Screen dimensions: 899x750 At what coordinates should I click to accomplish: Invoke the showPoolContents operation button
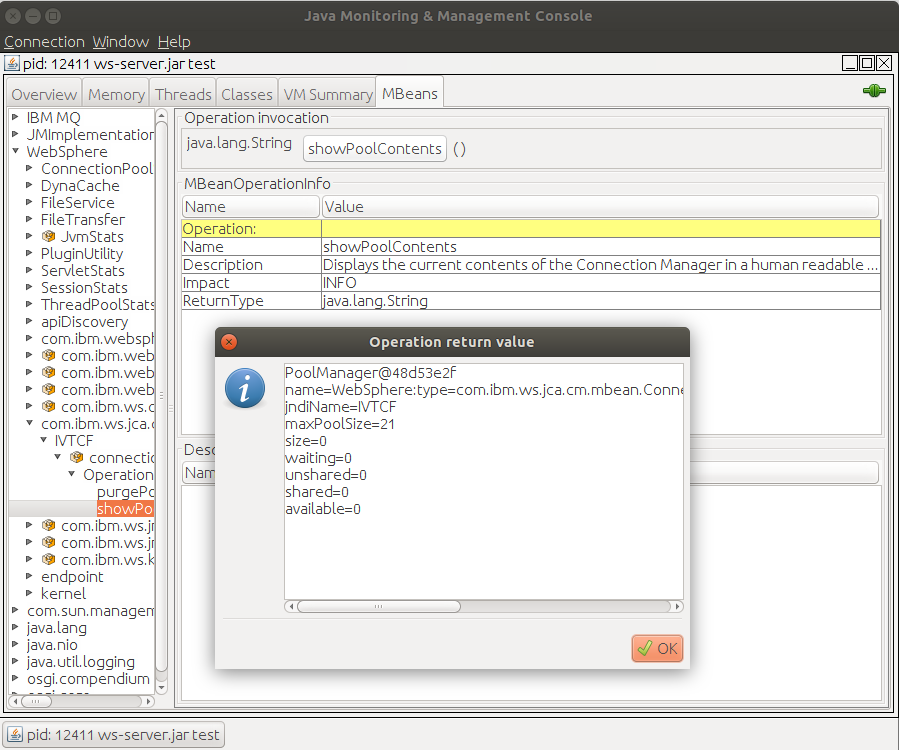[375, 149]
